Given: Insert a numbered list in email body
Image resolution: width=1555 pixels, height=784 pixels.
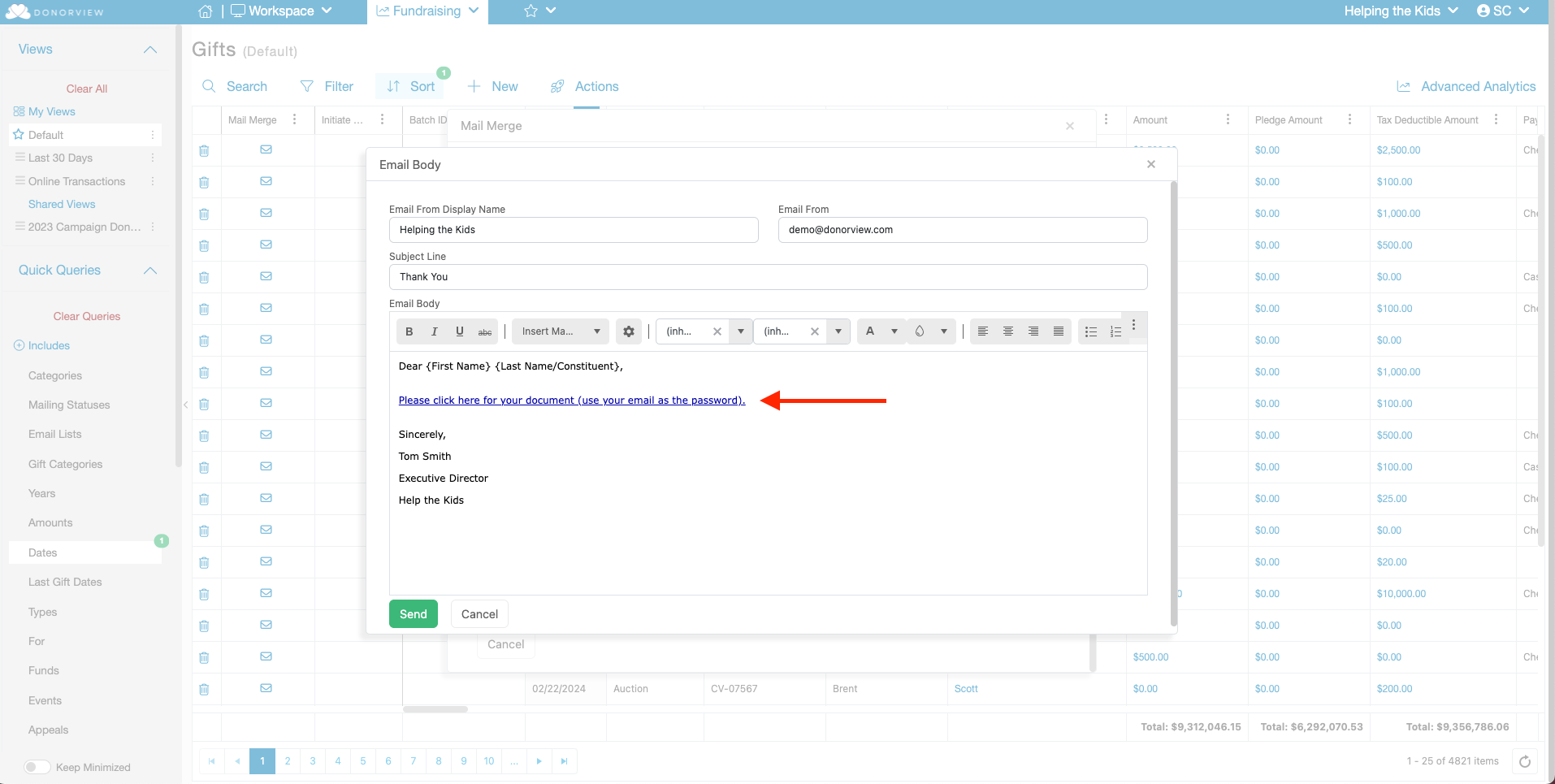Looking at the screenshot, I should tap(1115, 331).
